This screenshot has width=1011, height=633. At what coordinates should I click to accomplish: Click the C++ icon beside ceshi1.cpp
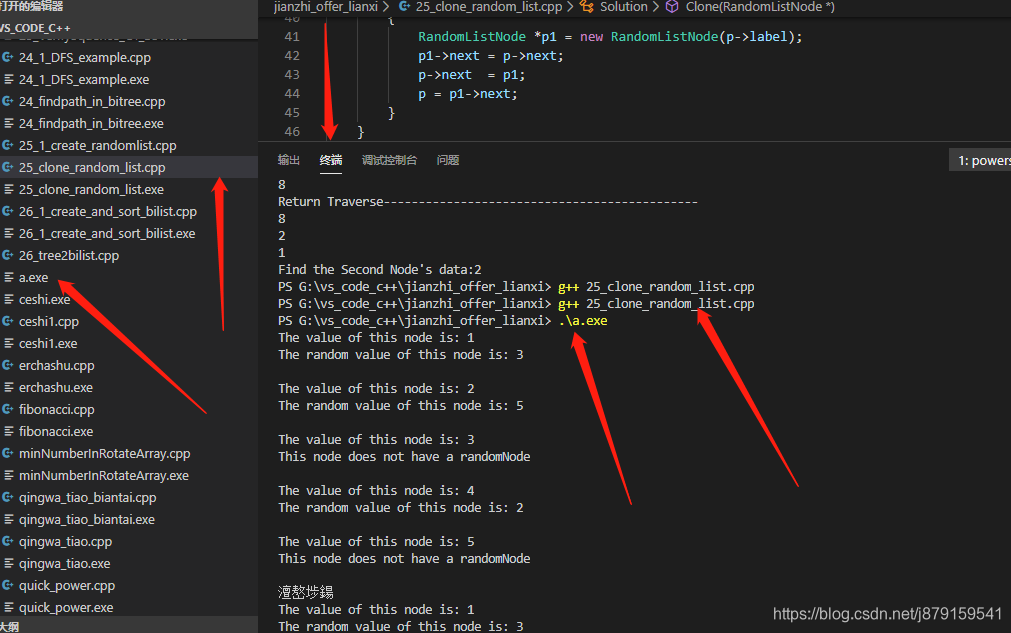[x=12, y=321]
